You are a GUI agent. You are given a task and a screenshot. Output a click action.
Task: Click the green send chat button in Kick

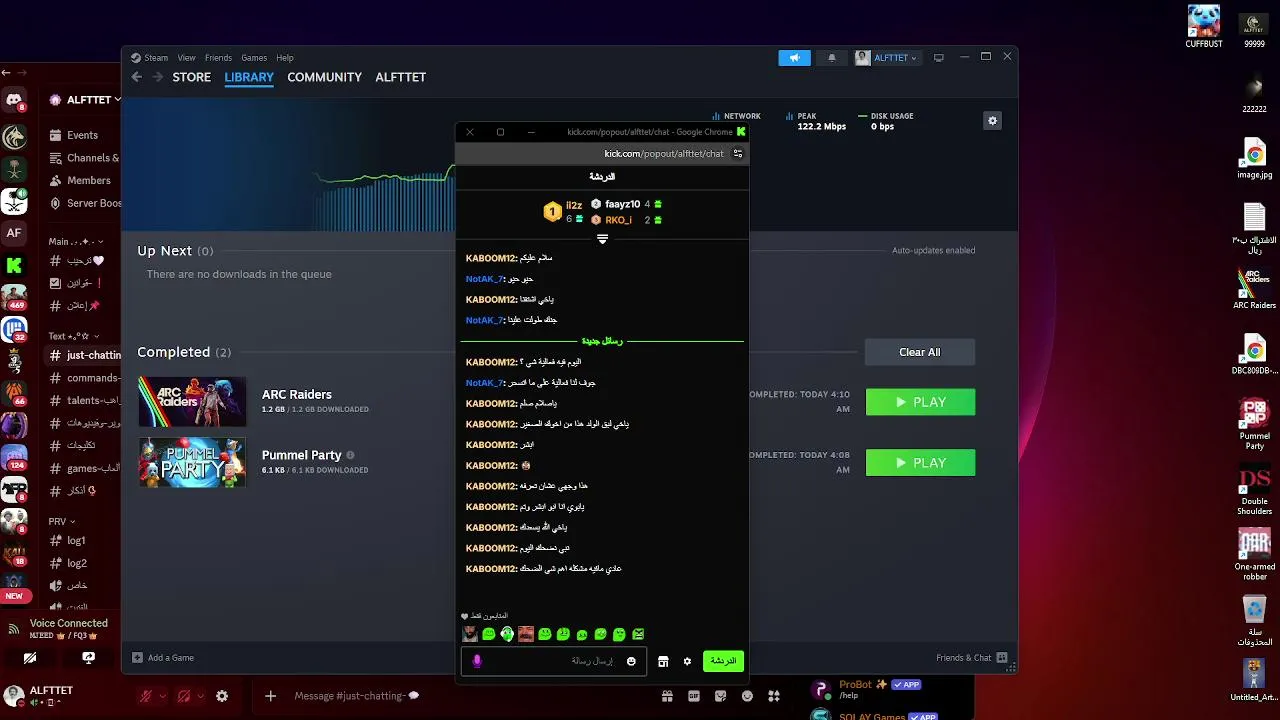[723, 661]
